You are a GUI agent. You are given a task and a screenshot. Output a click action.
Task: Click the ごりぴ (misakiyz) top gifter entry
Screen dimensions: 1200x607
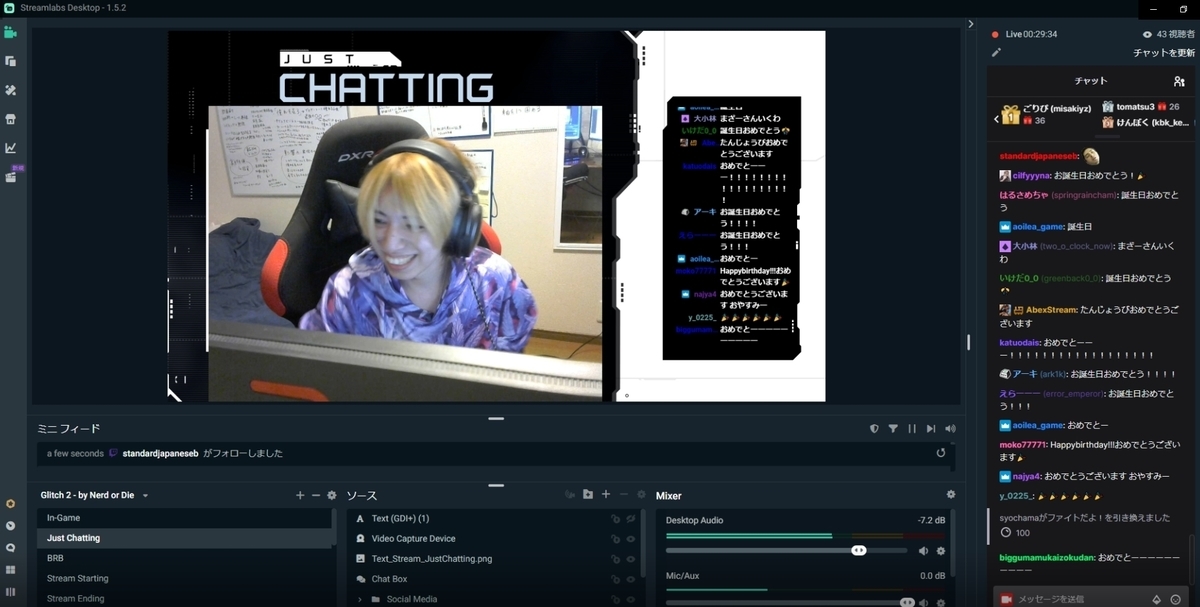point(1046,114)
